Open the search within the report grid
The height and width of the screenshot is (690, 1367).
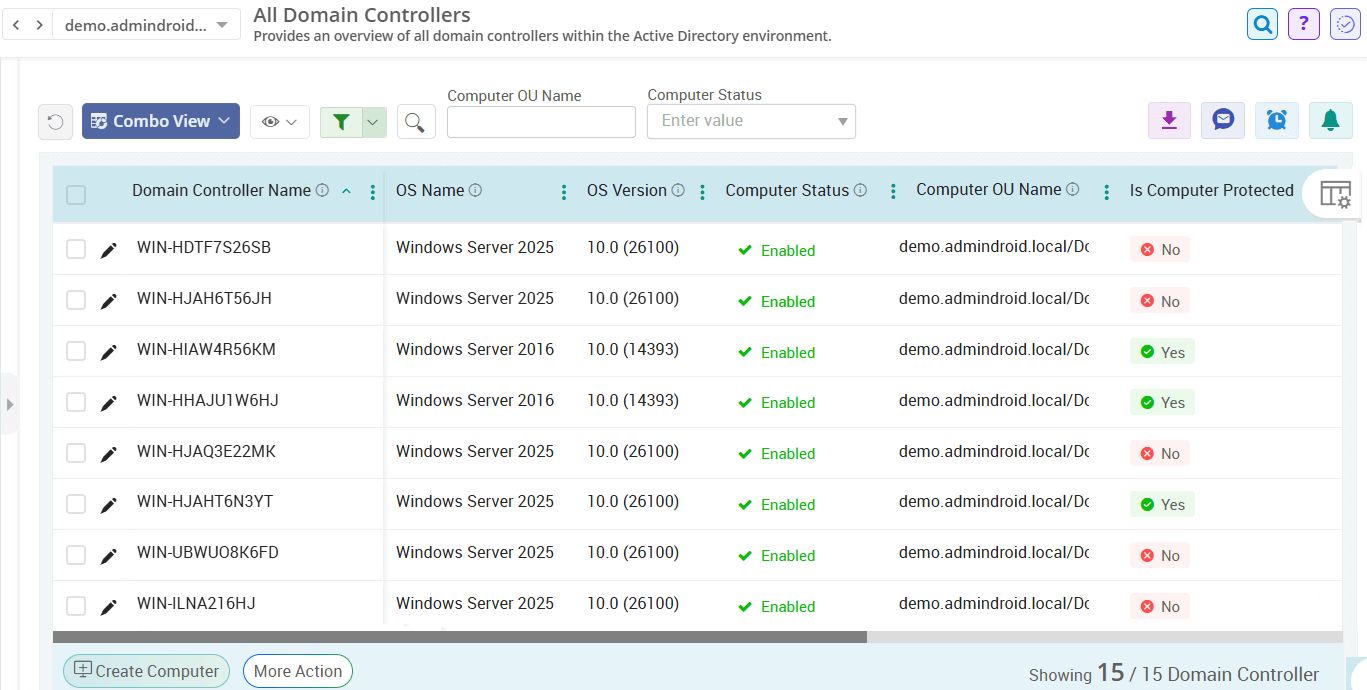pyautogui.click(x=416, y=121)
